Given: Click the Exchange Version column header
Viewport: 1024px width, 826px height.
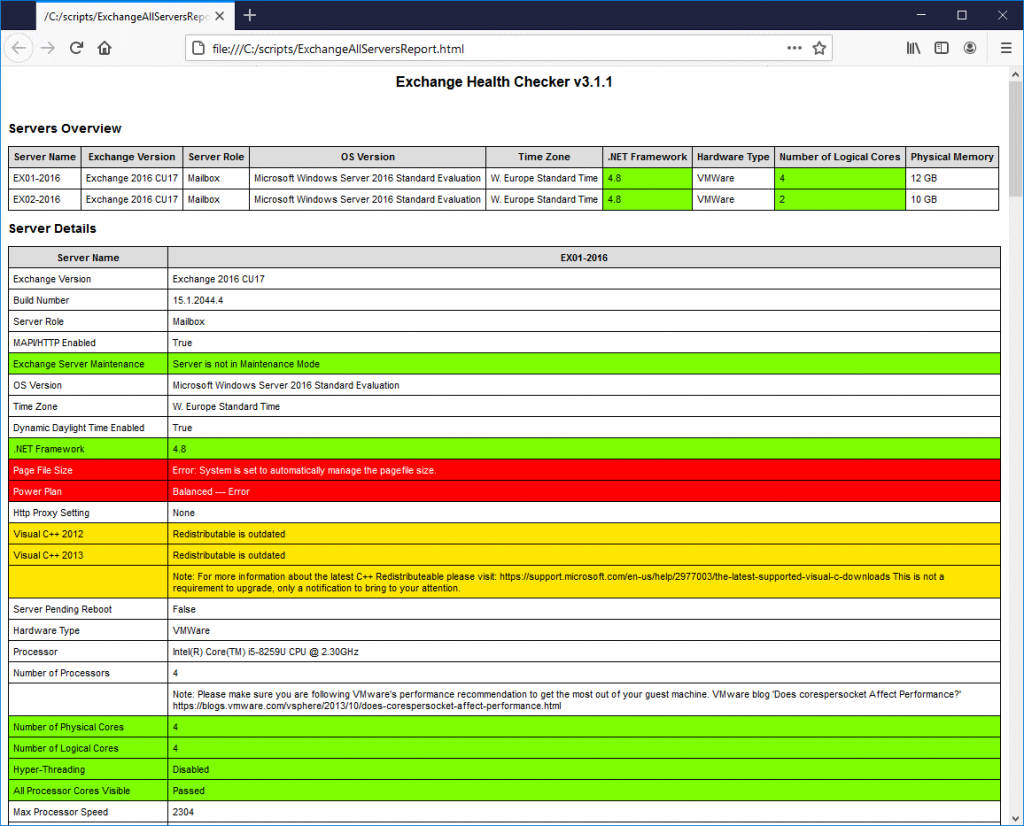Looking at the screenshot, I should click(132, 157).
